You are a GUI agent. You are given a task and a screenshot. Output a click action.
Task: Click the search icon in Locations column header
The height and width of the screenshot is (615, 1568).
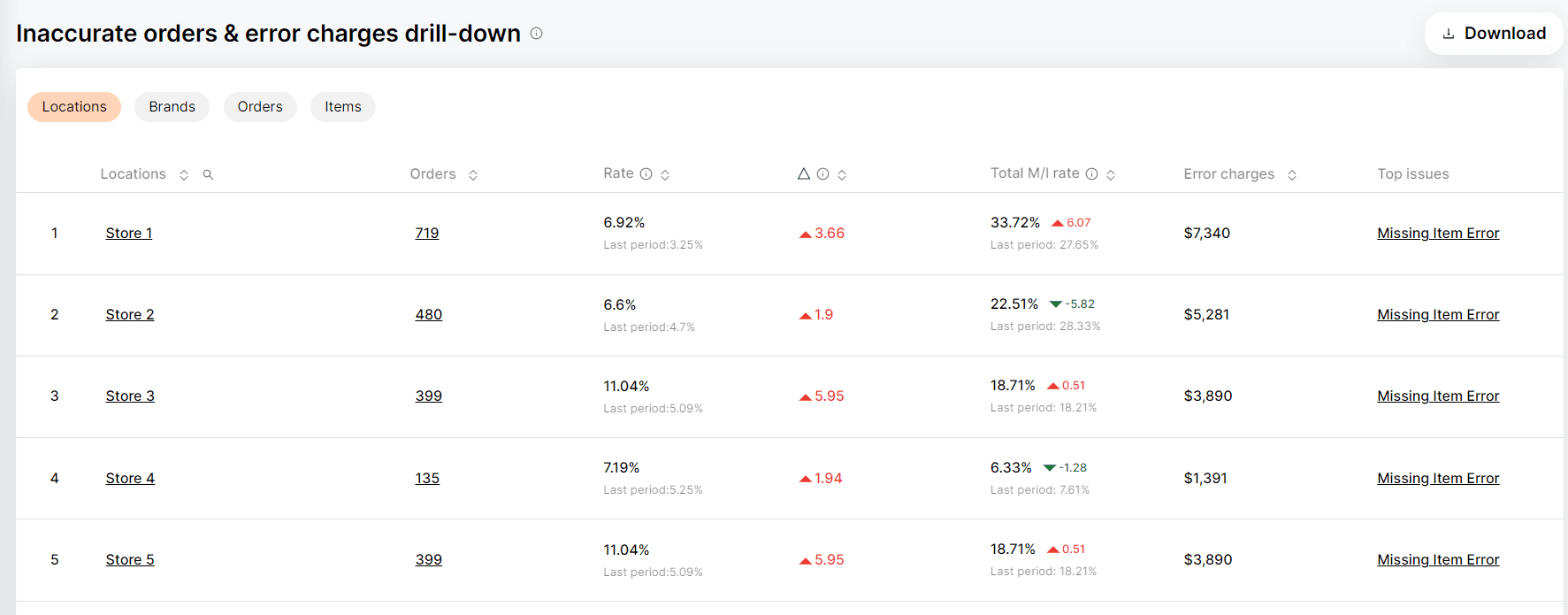coord(208,175)
